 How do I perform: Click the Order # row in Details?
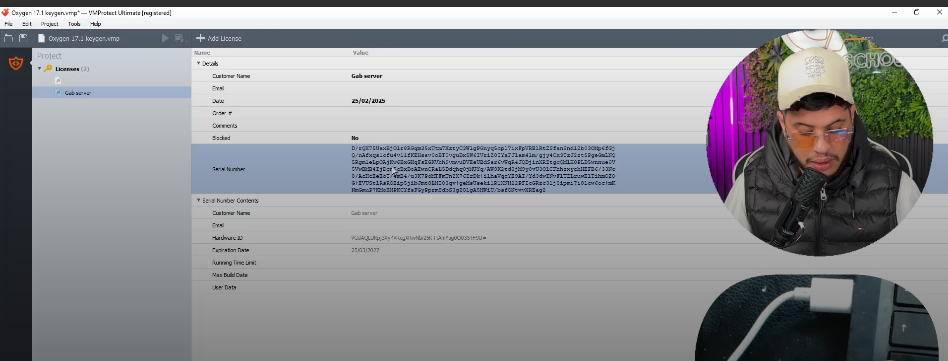pos(449,113)
